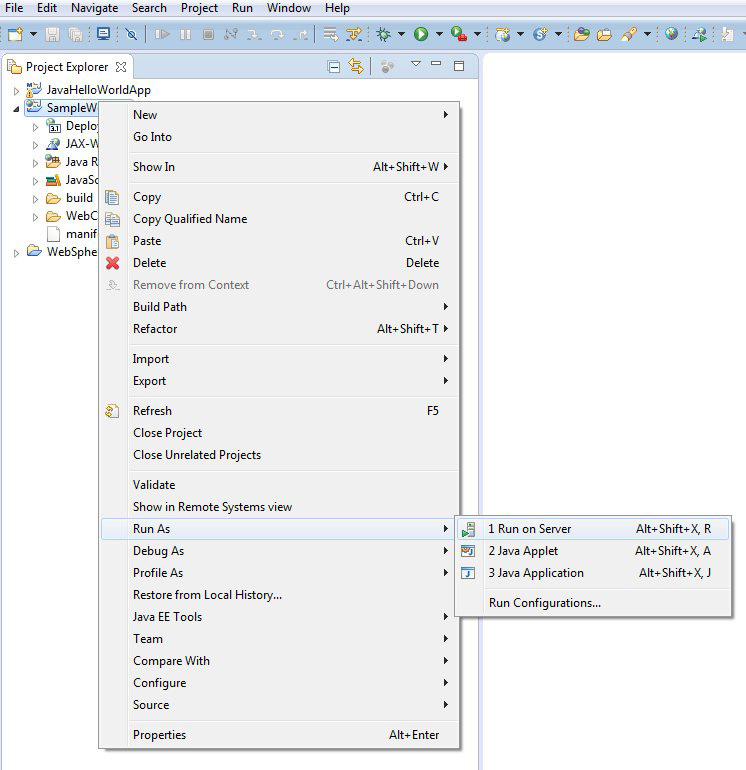
Task: Open the web browser globe icon
Action: click(x=671, y=34)
